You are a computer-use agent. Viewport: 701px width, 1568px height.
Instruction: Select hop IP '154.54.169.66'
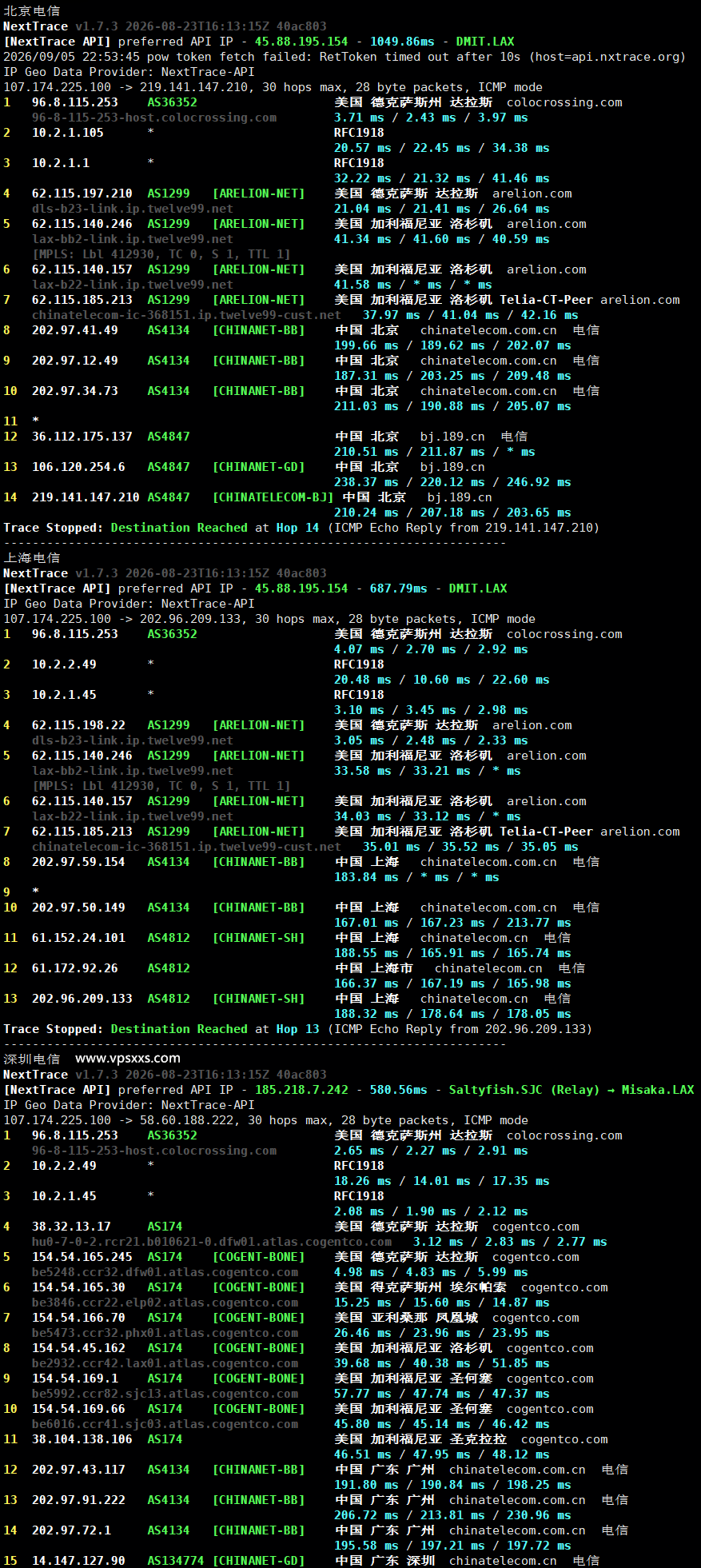[x=78, y=1409]
